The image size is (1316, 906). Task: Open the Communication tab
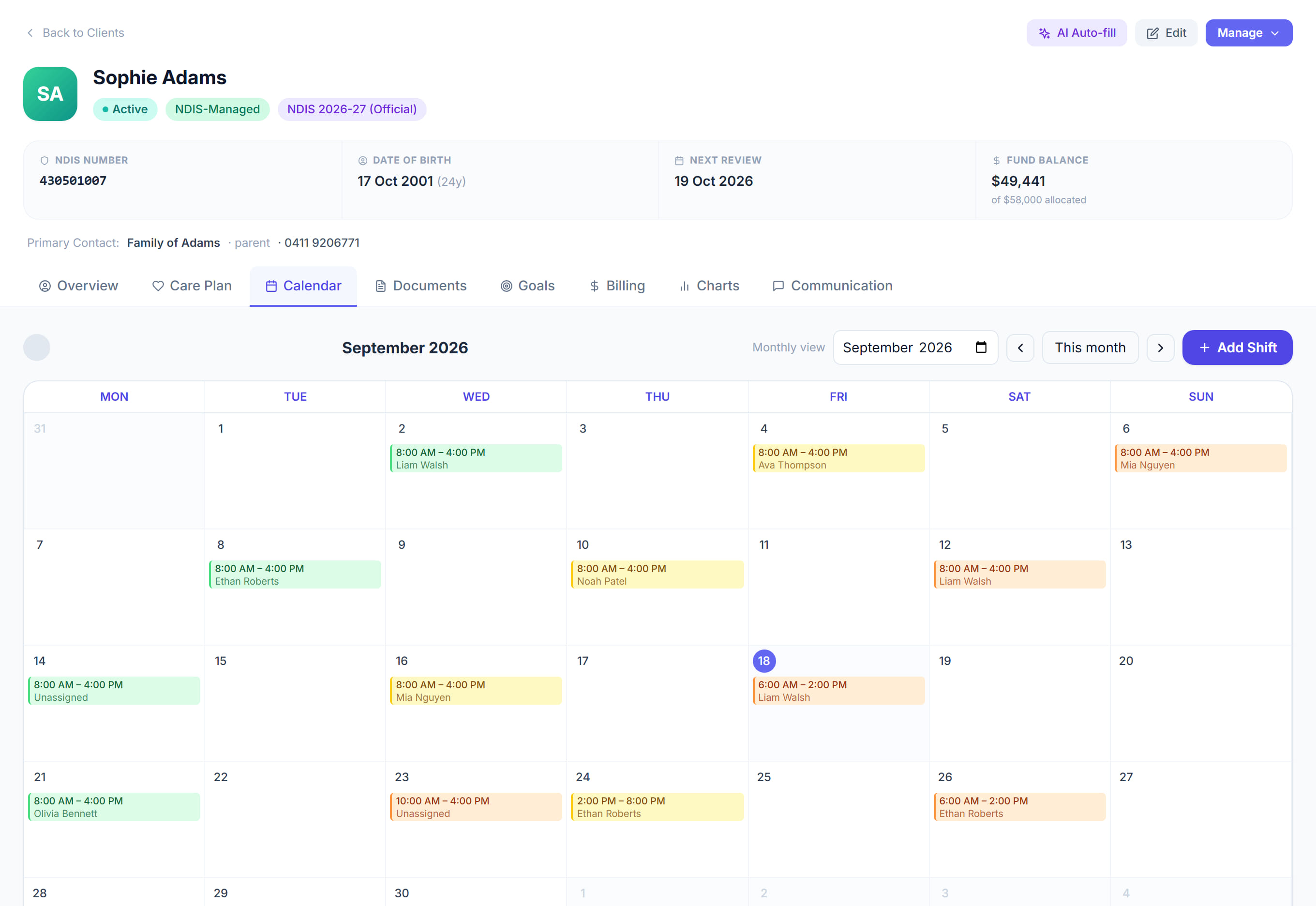833,286
